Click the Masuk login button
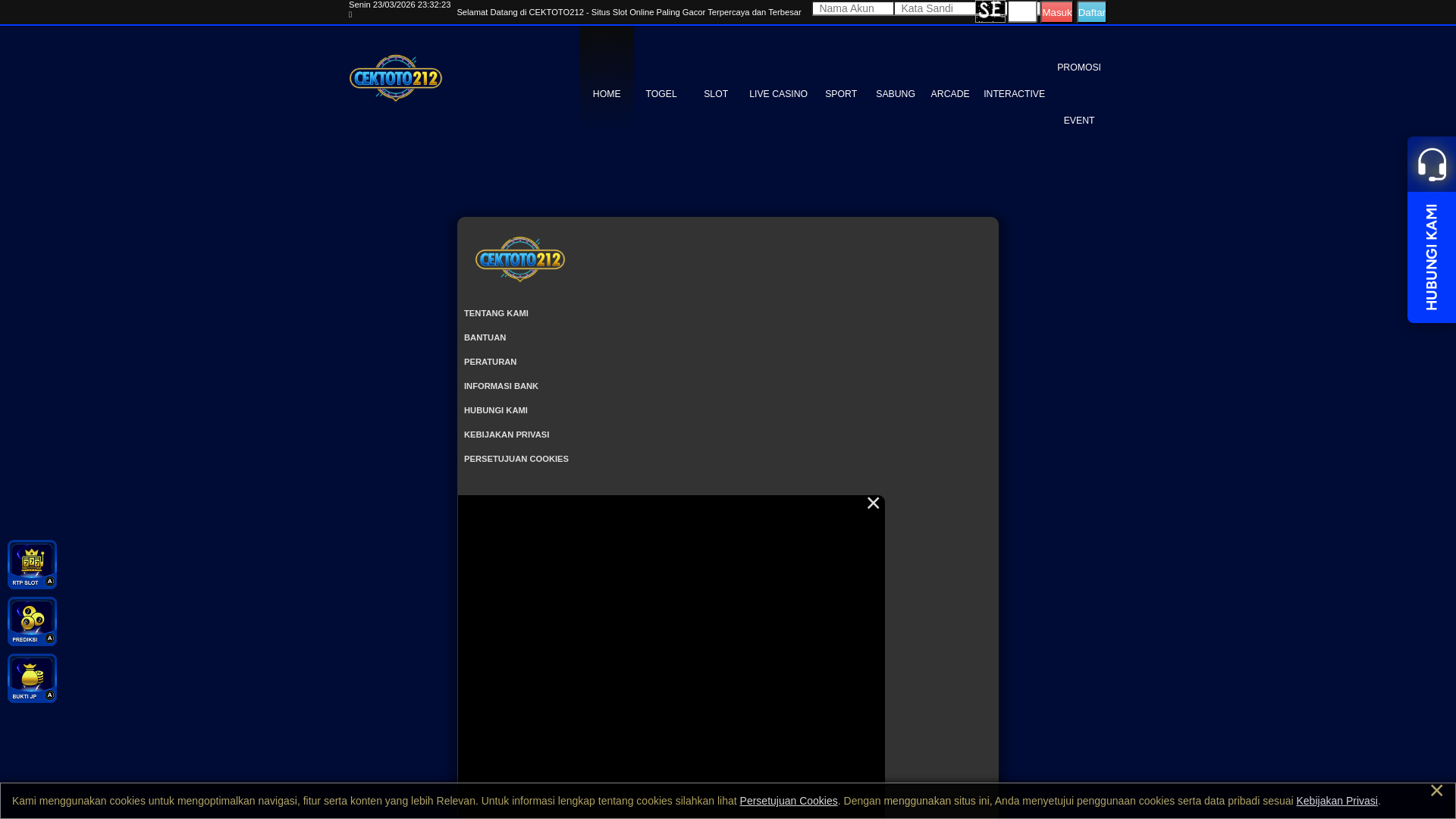Image resolution: width=1456 pixels, height=819 pixels. pyautogui.click(x=1056, y=12)
